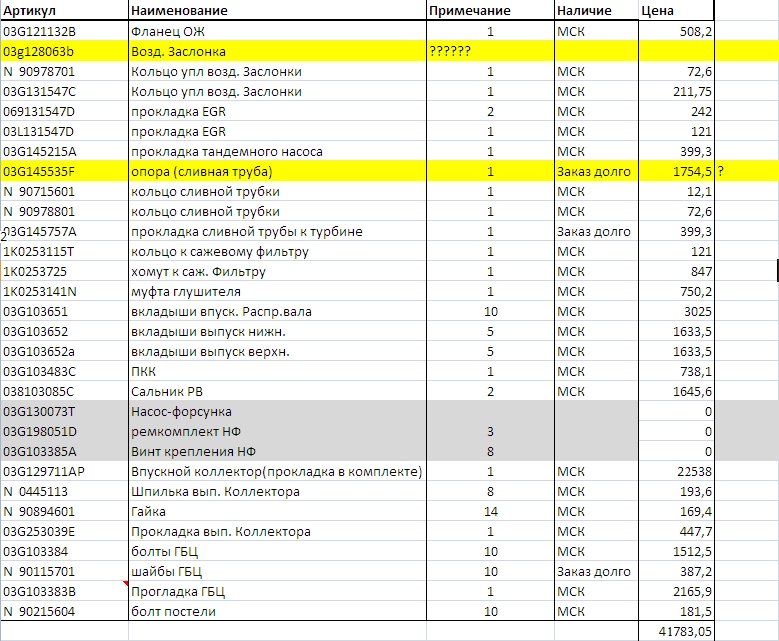This screenshot has height=641, width=779.
Task: Click the 'Фланец ОЖ' name cell
Action: click(276, 31)
